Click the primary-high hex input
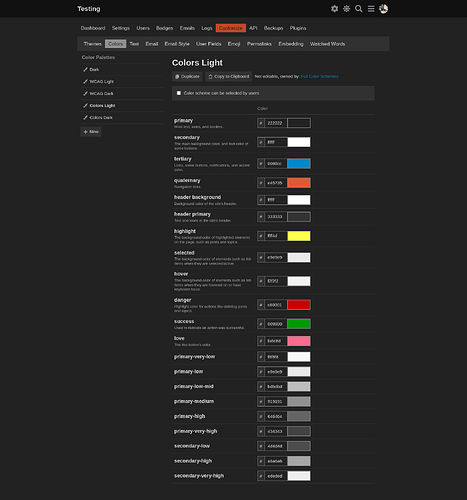This screenshot has width=467, height=500. (276, 416)
